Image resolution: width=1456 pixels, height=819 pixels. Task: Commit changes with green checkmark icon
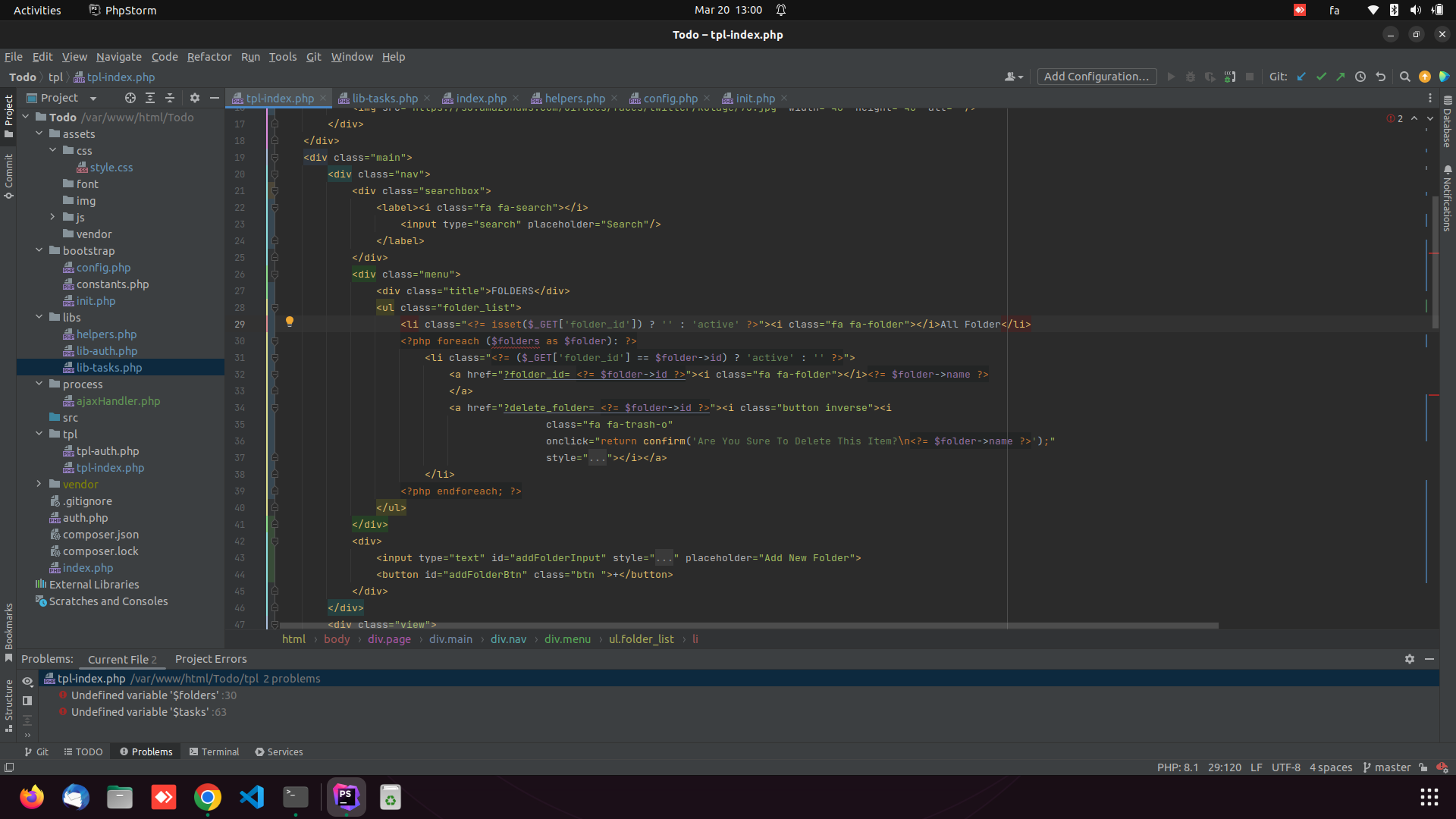pyautogui.click(x=1321, y=77)
